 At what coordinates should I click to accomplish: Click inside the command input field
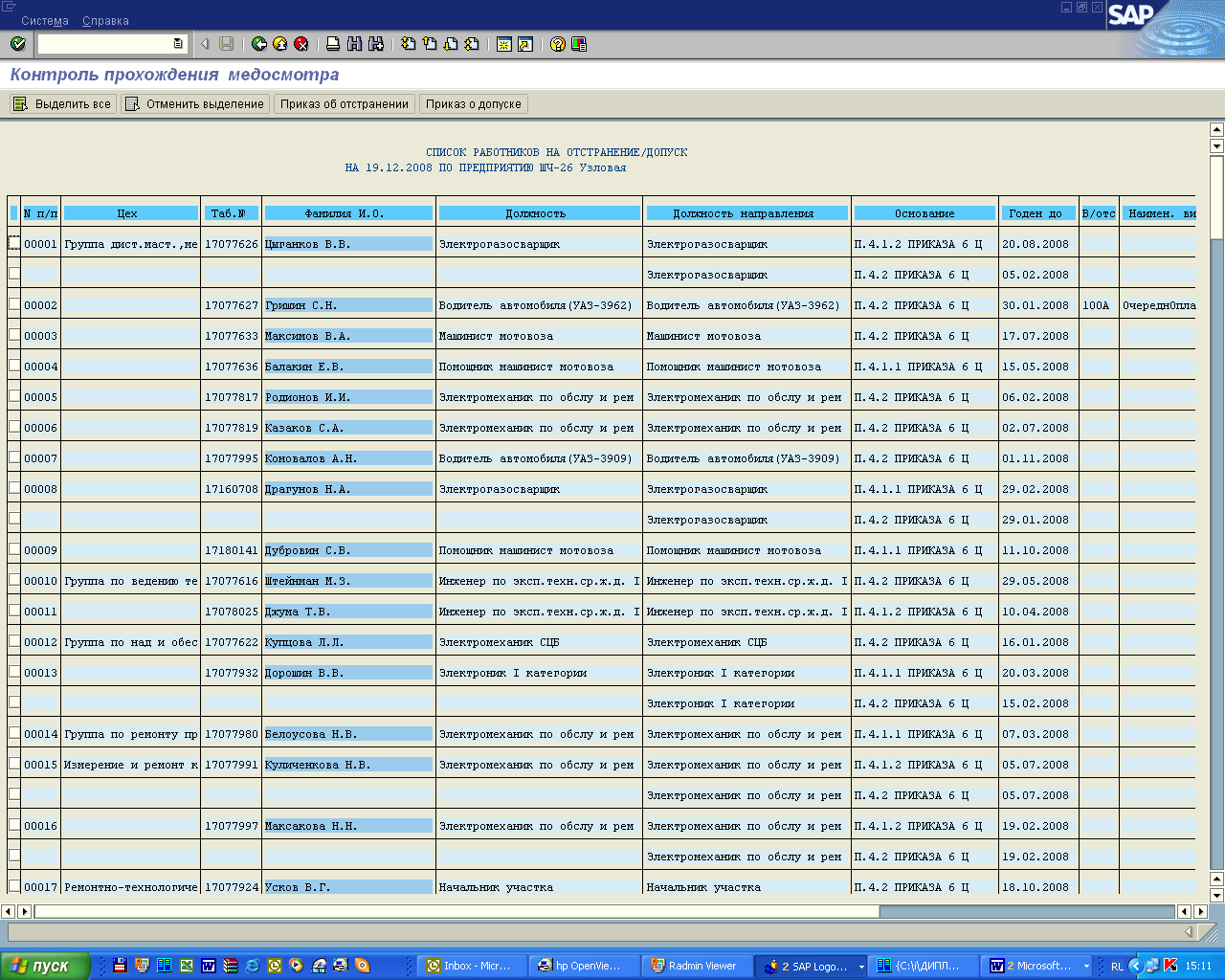[x=104, y=44]
